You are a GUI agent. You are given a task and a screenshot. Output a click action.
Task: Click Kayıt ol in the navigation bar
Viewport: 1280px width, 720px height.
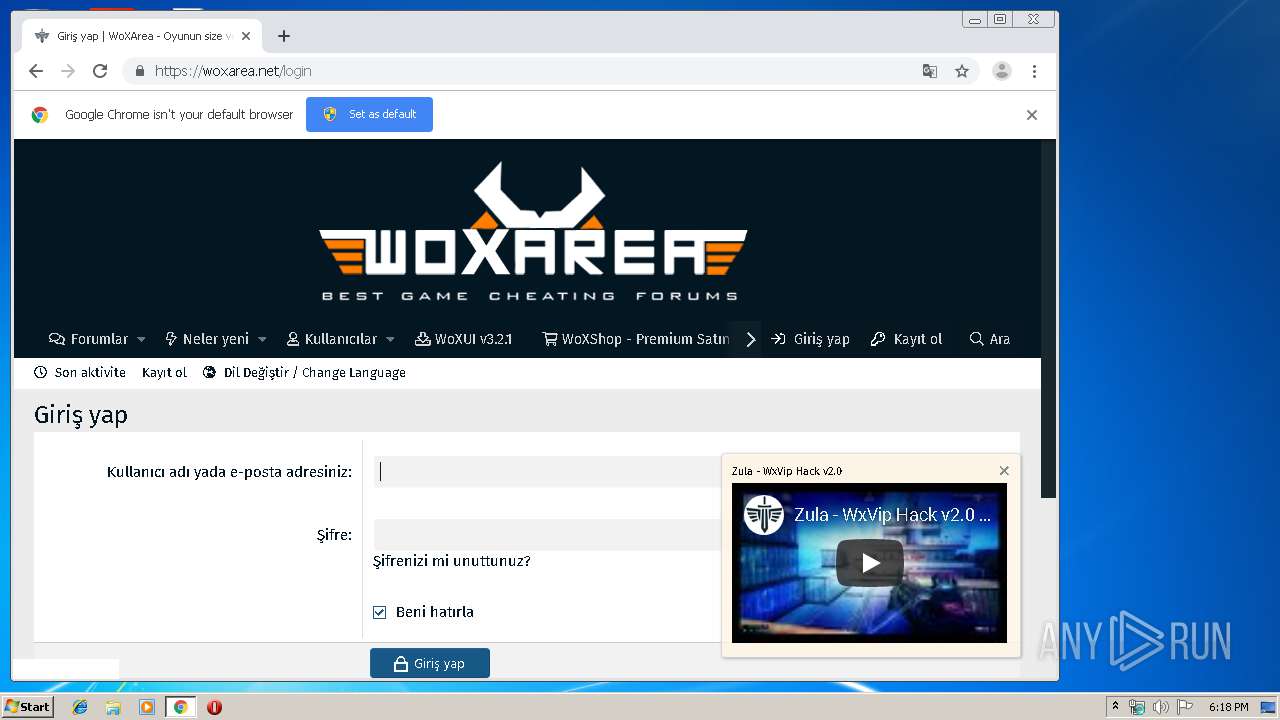[x=906, y=339]
